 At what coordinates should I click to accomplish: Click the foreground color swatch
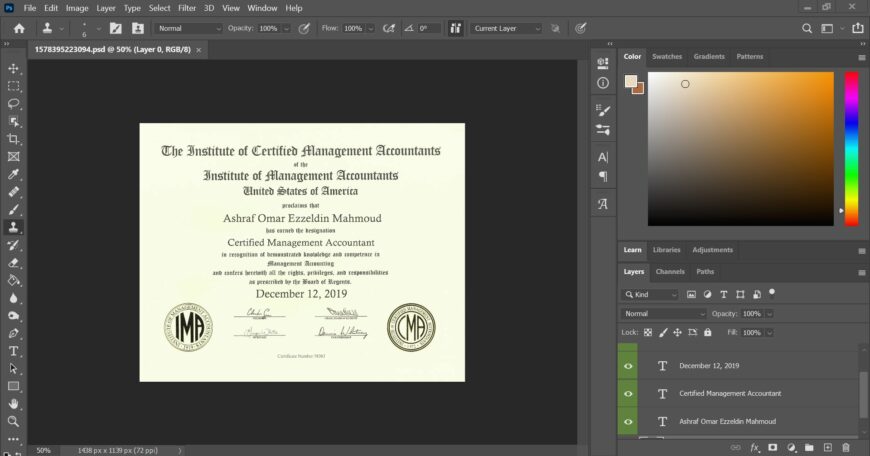pyautogui.click(x=631, y=82)
